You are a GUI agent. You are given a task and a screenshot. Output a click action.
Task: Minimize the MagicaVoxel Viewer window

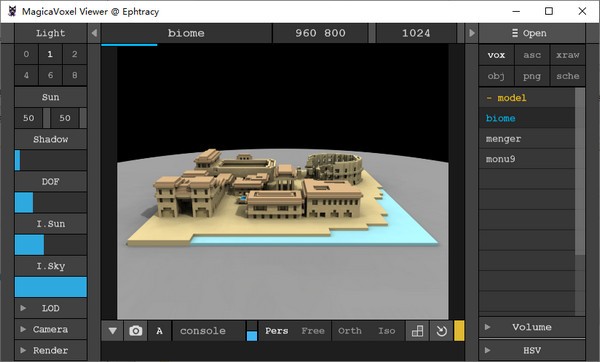click(x=516, y=11)
